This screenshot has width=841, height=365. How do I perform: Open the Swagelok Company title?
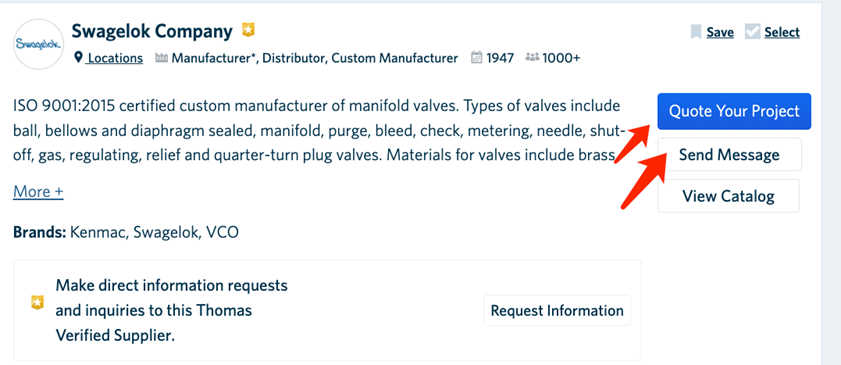(152, 31)
